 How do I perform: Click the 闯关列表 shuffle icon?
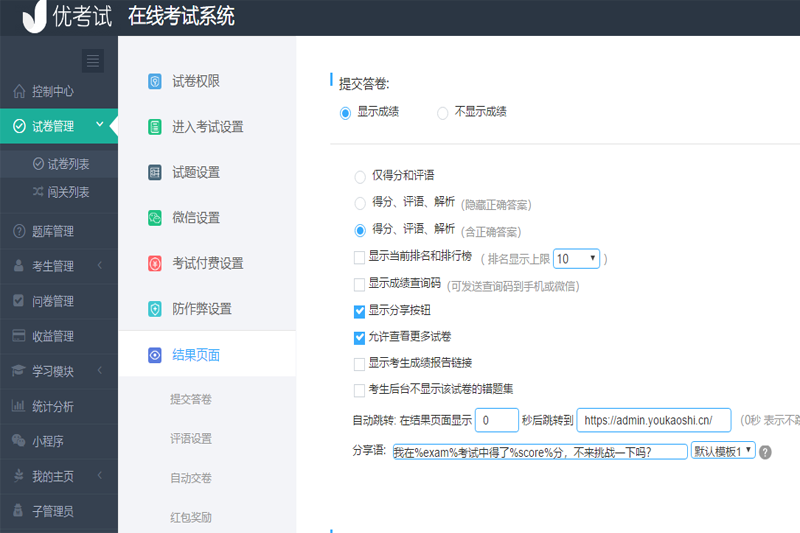tap(38, 192)
